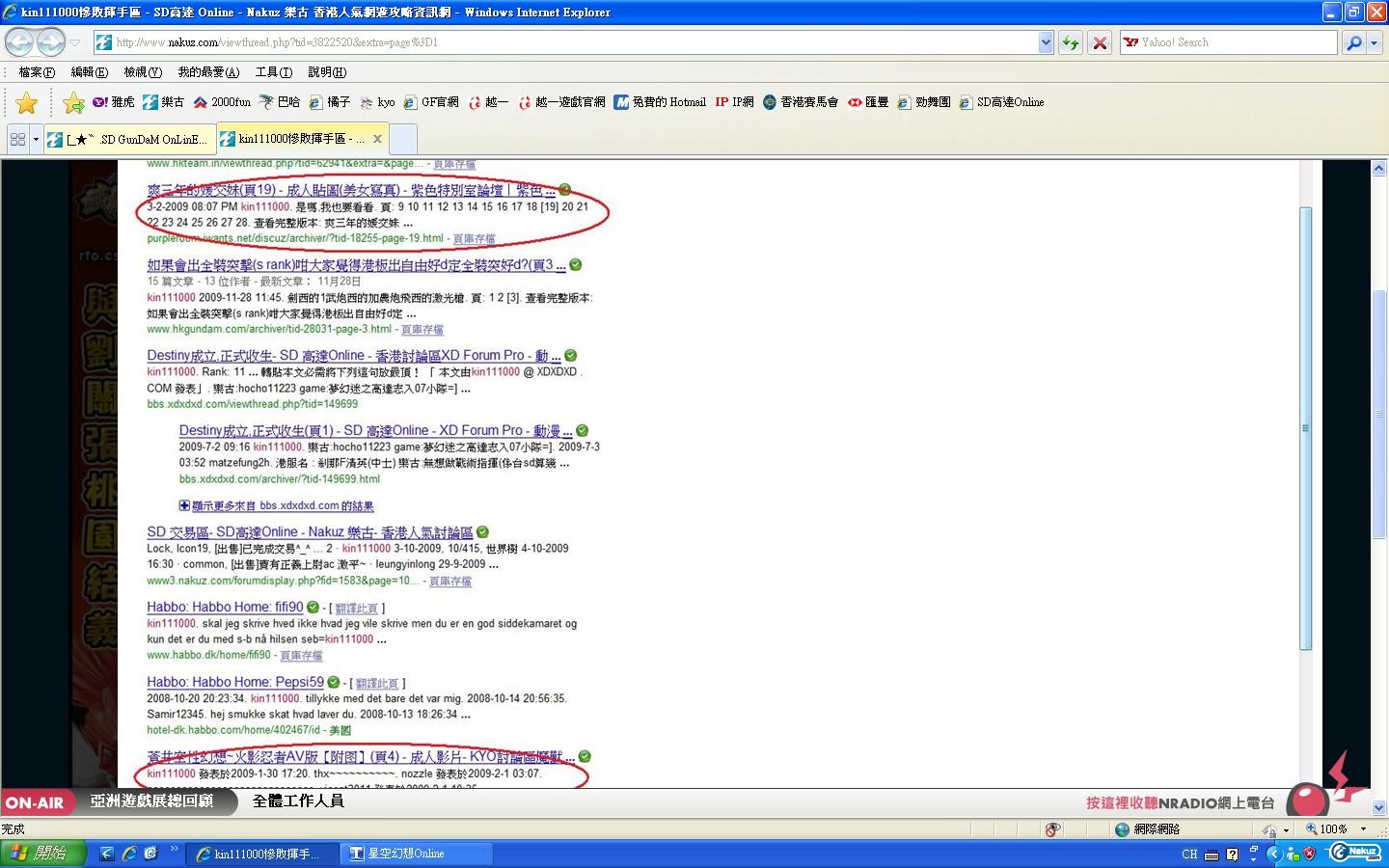Open the Habbo: Habbo Home: fifi90 link
The image size is (1389, 868).
[x=225, y=608]
